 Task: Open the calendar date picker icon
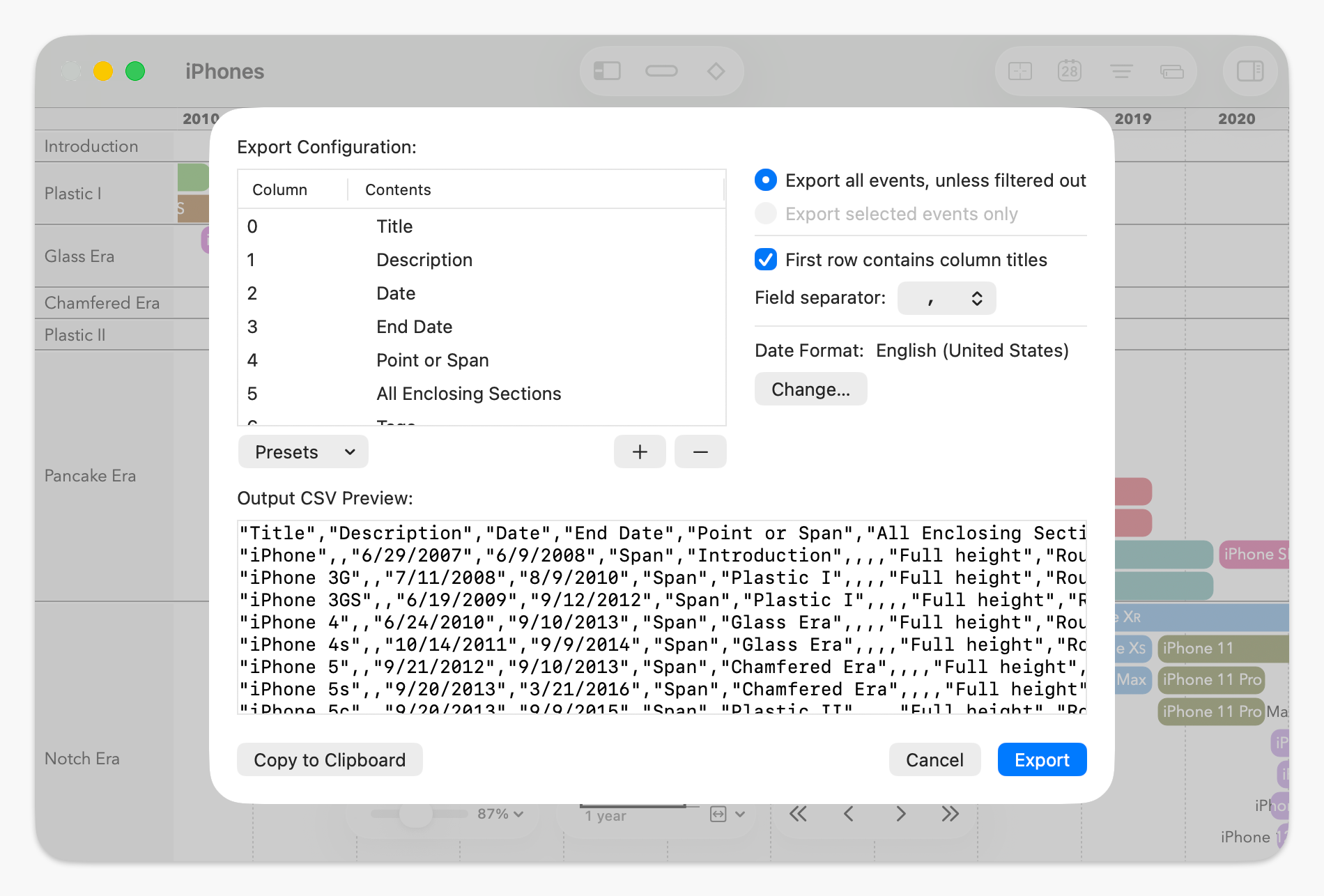click(1068, 70)
